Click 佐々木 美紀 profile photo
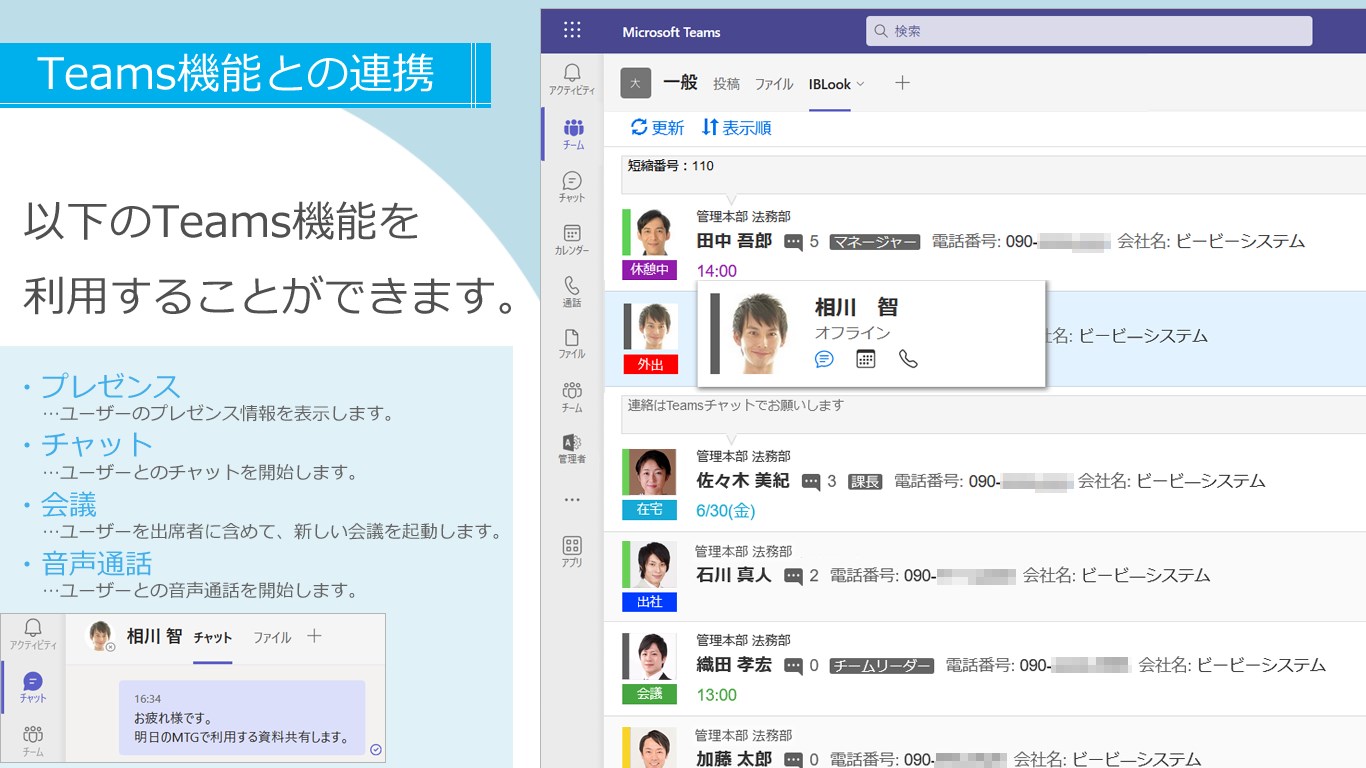 [655, 473]
